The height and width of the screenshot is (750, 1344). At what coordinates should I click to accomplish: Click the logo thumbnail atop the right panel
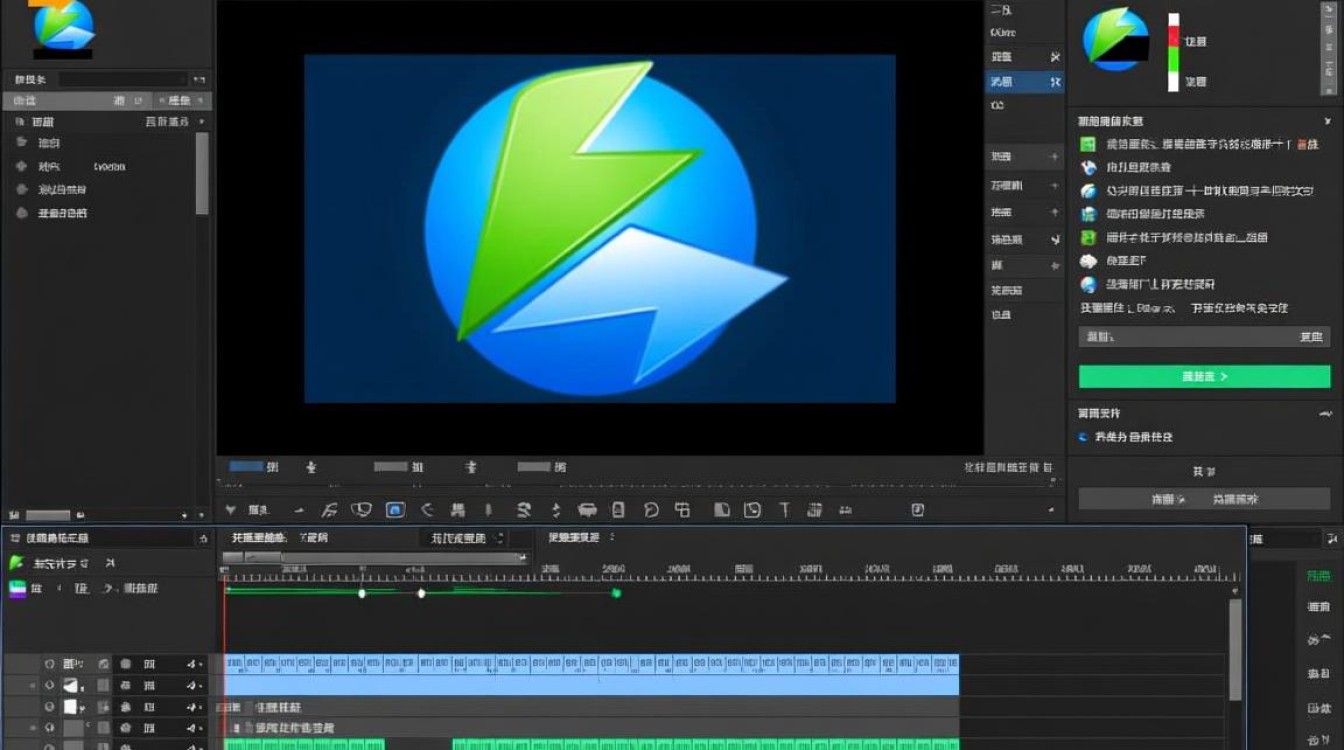pyautogui.click(x=1116, y=39)
